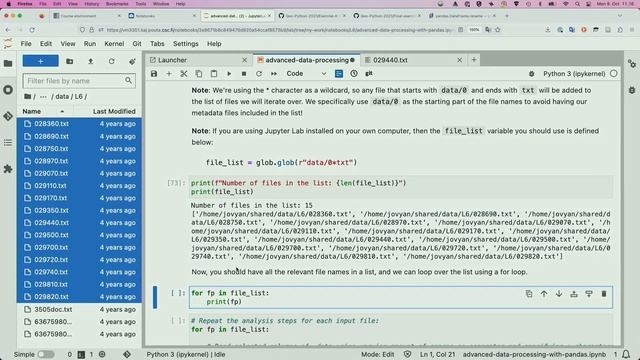Viewport: 640px width, 360px height.
Task: Click the kernel status circle indicator
Action: (613, 74)
